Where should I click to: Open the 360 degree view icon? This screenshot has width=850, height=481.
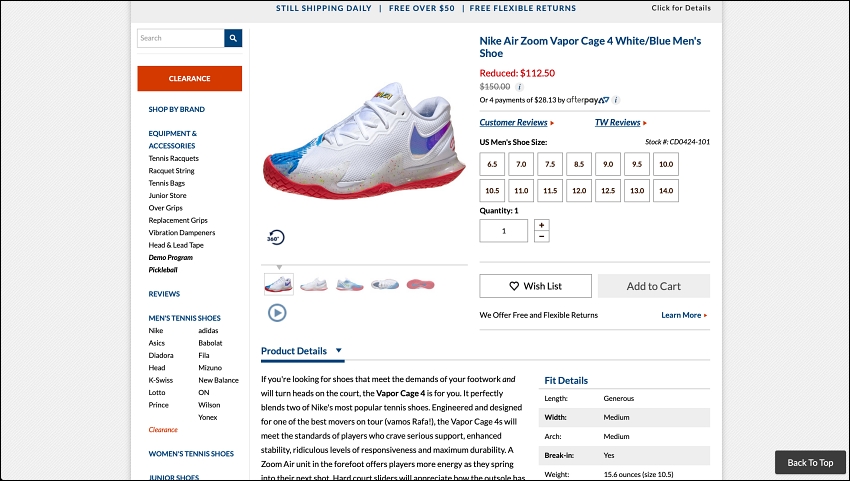tap(275, 238)
